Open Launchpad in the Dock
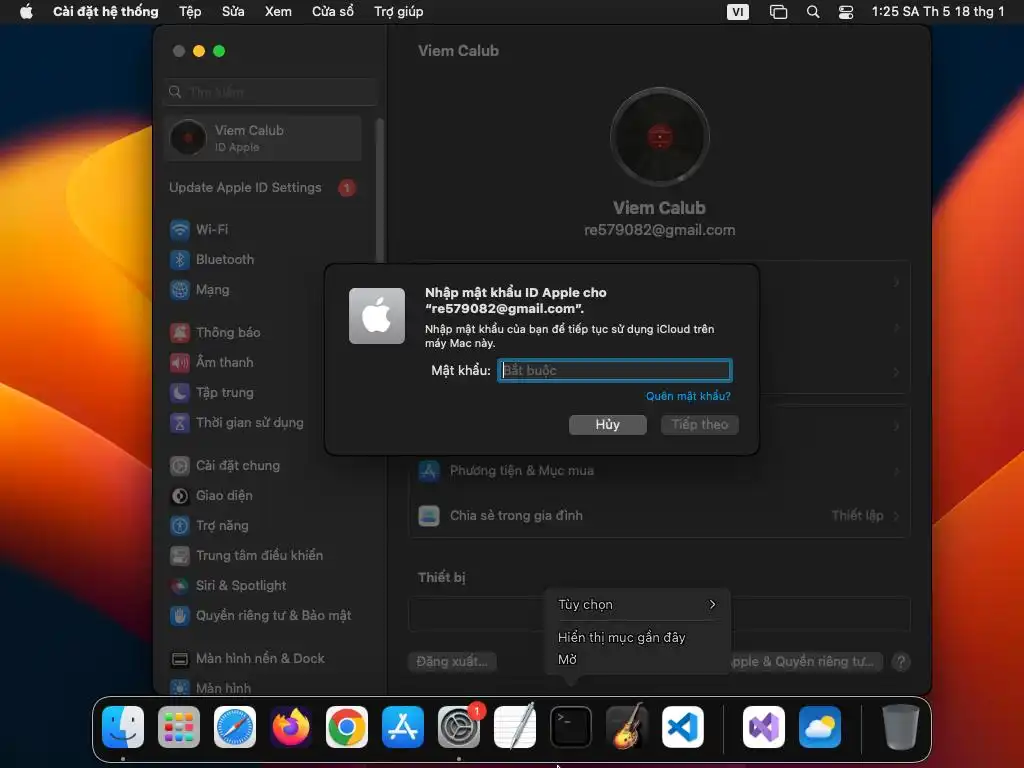 (179, 727)
